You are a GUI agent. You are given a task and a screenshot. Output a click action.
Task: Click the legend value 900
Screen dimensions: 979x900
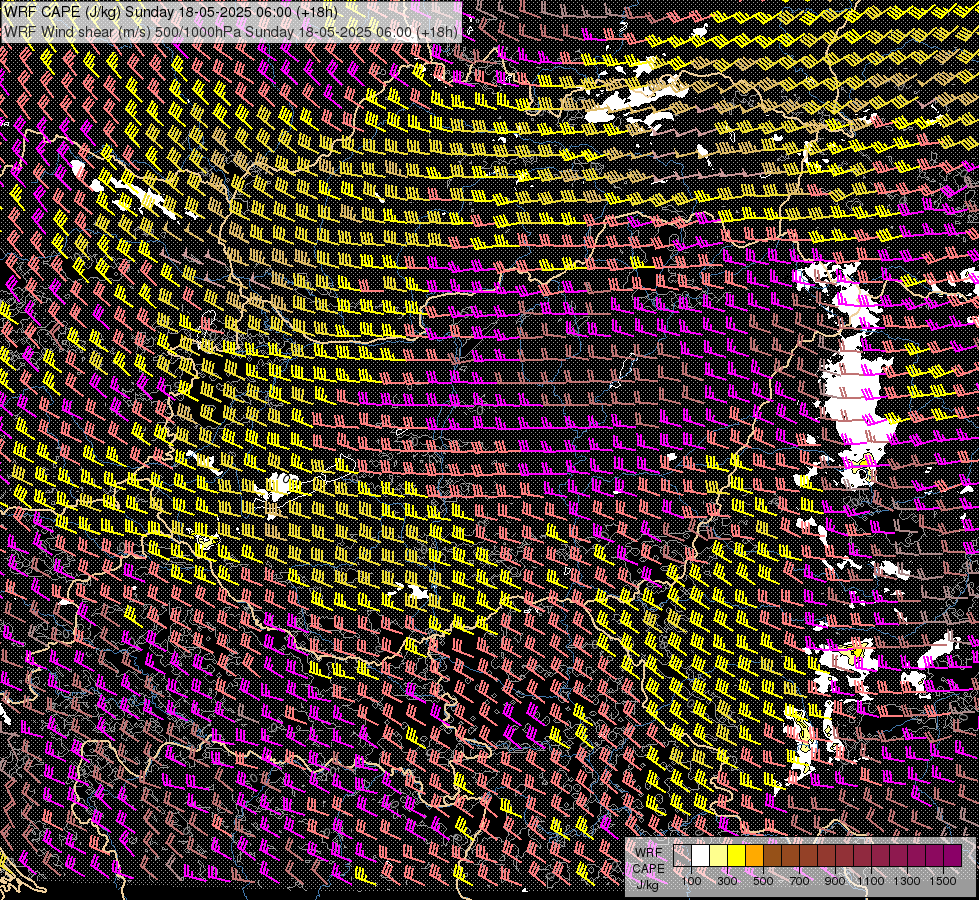pos(835,881)
